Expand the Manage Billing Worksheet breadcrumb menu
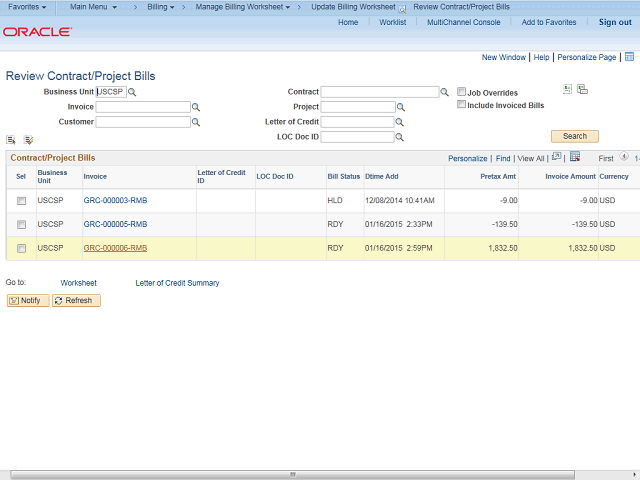The height and width of the screenshot is (480, 640). pyautogui.click(x=243, y=7)
